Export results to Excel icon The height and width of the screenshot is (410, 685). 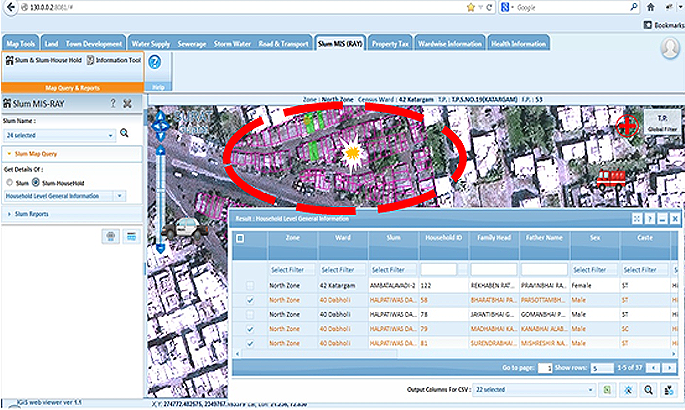click(607, 389)
